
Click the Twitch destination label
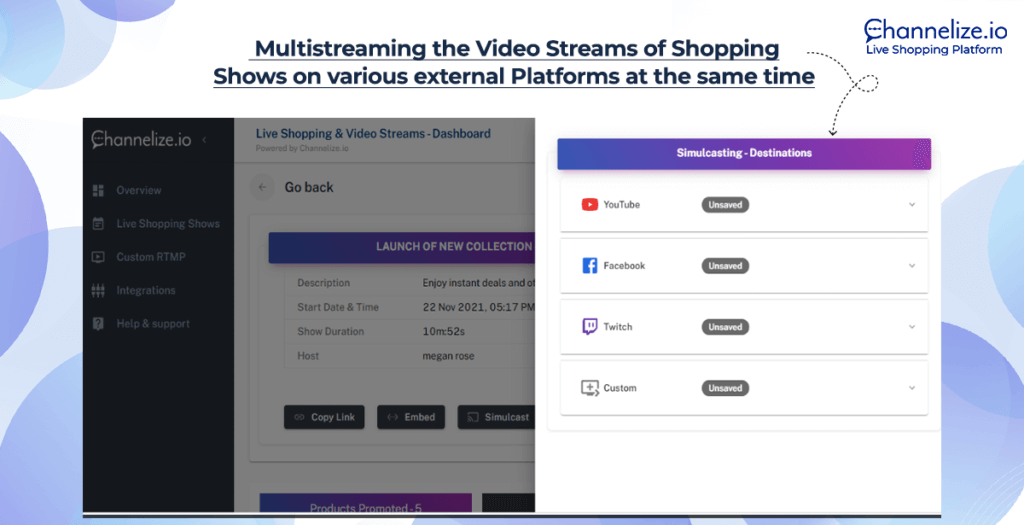[617, 326]
